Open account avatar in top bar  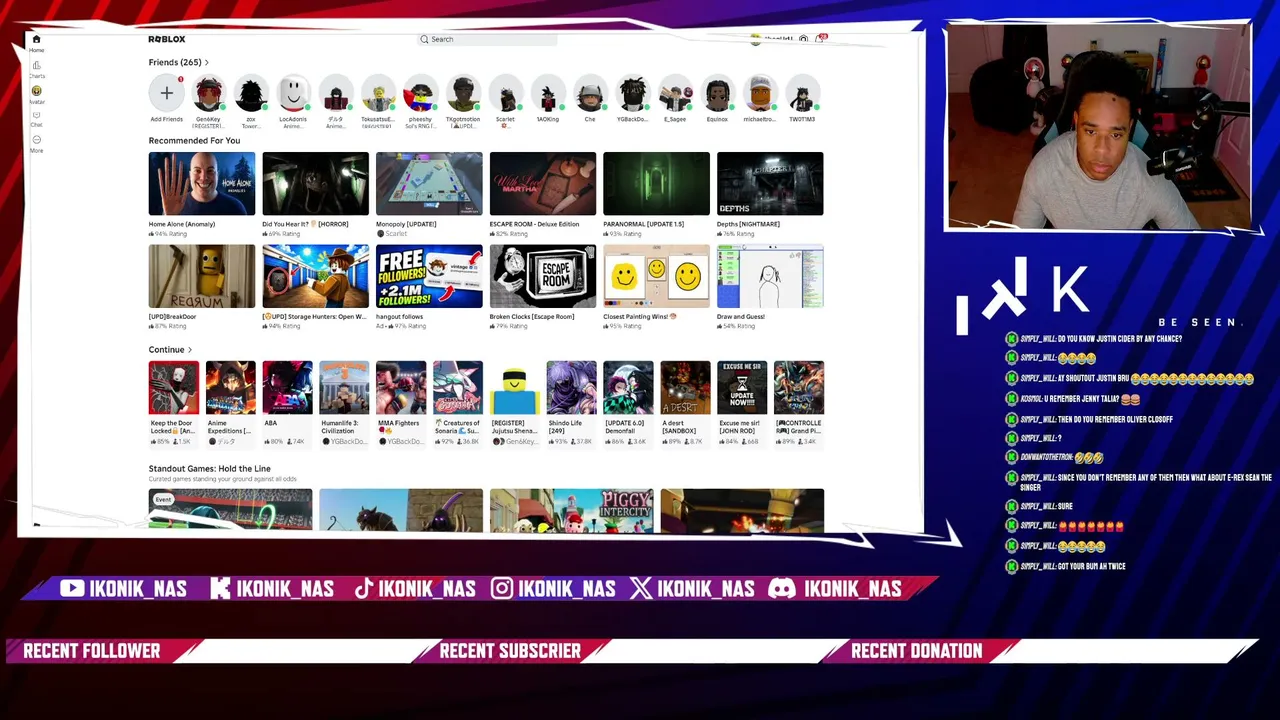756,38
